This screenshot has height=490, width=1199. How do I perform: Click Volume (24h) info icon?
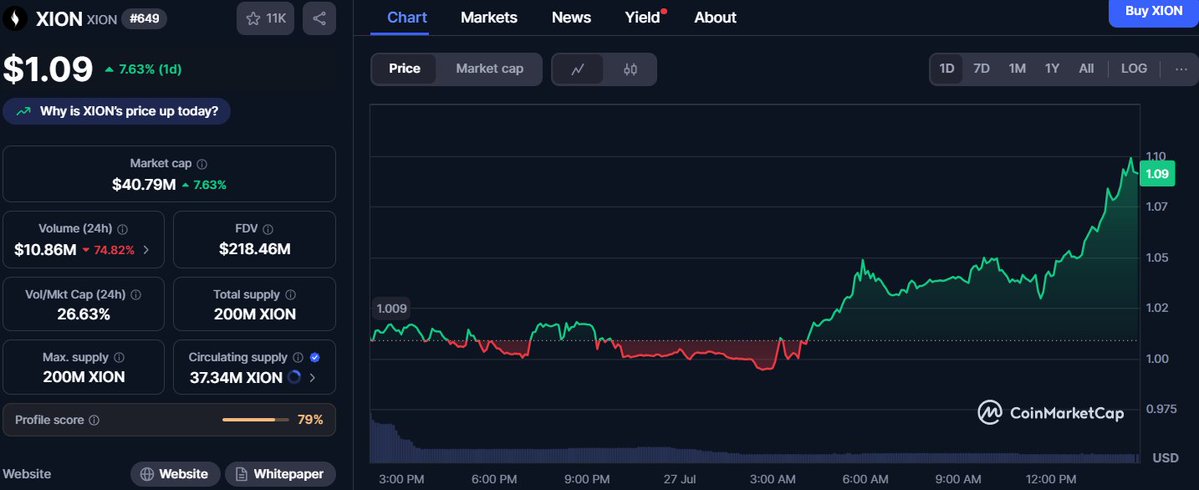(122, 229)
